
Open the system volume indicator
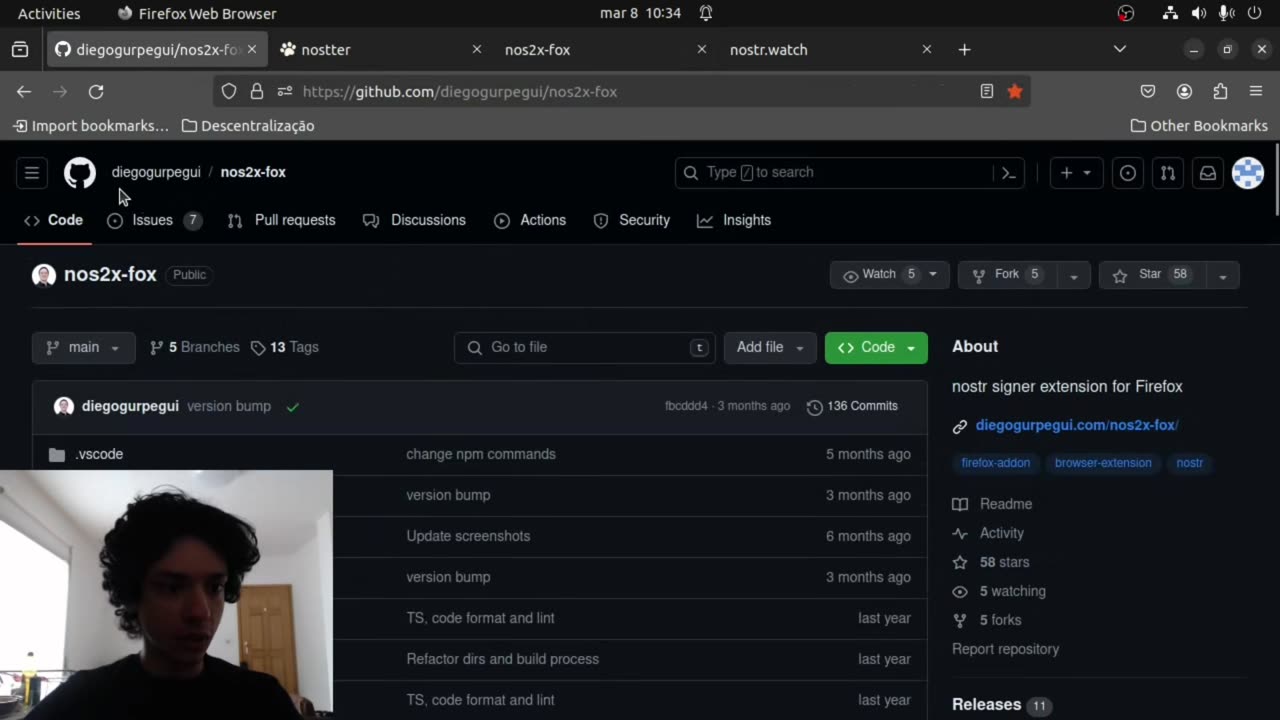click(1198, 13)
